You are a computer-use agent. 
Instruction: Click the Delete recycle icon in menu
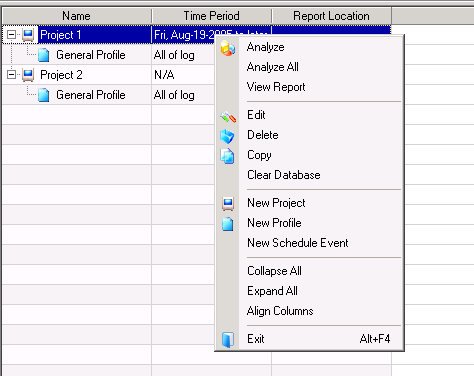pos(227,136)
